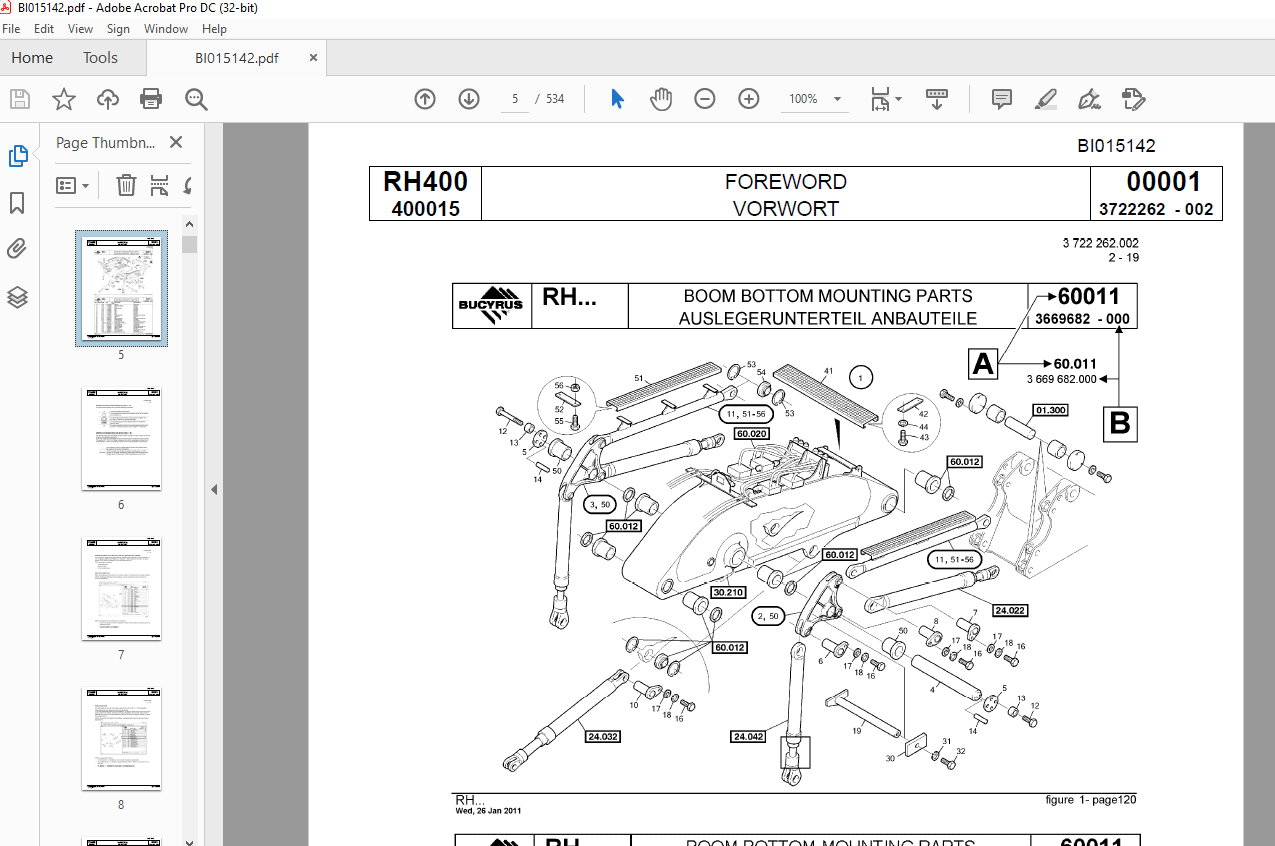Close the Page Thumbnails panel

coord(176,143)
